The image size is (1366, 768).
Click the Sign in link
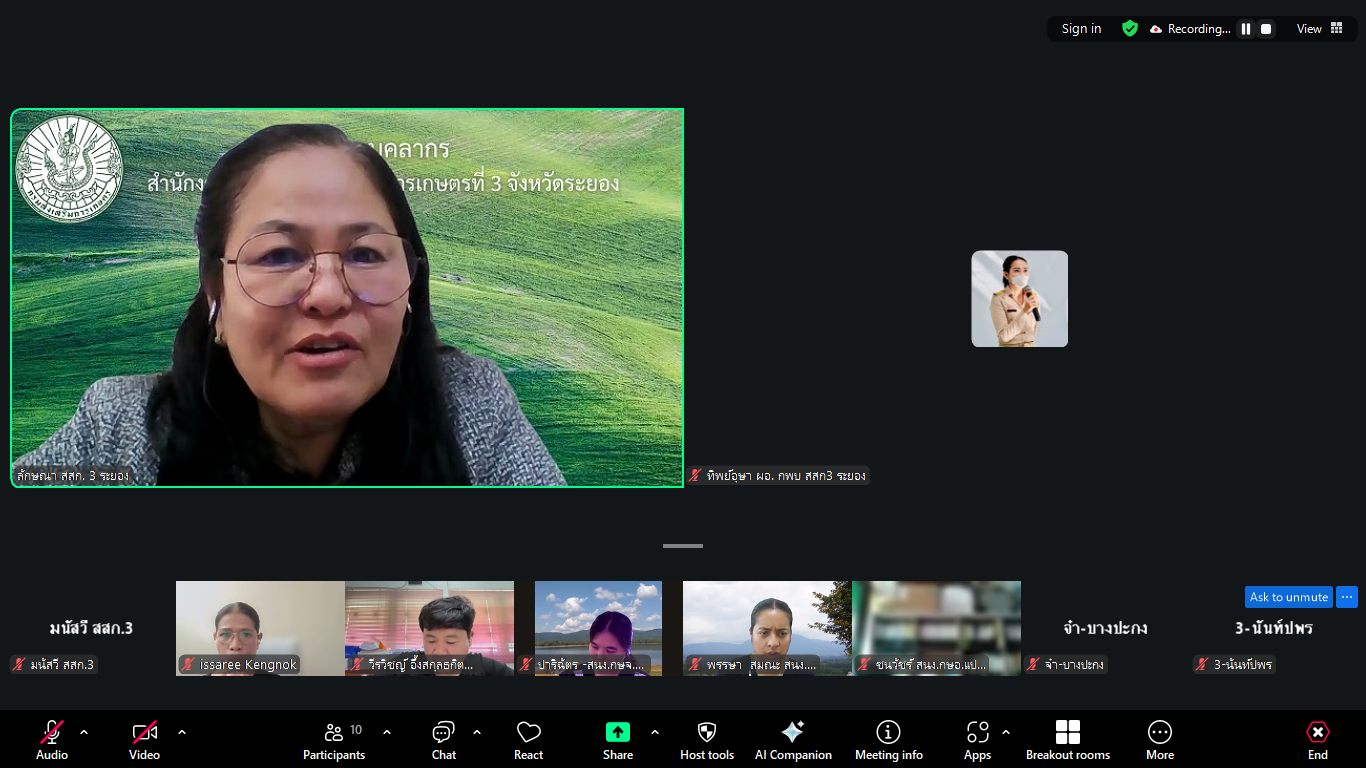coord(1081,29)
